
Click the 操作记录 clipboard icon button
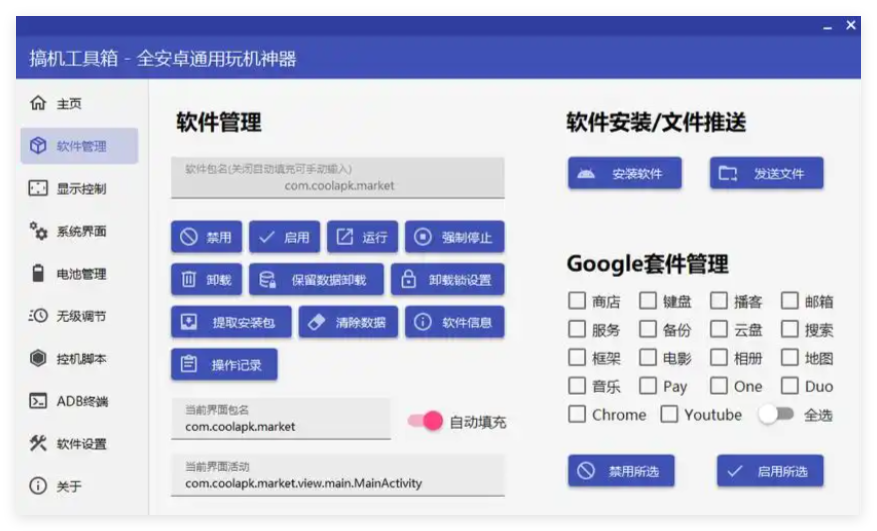pyautogui.click(x=224, y=365)
